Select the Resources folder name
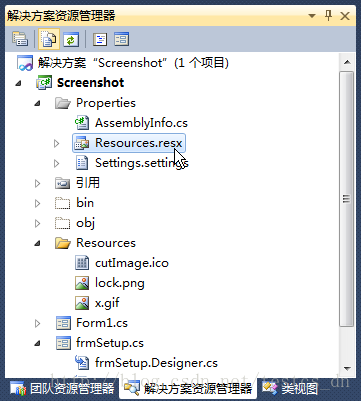 [106, 243]
